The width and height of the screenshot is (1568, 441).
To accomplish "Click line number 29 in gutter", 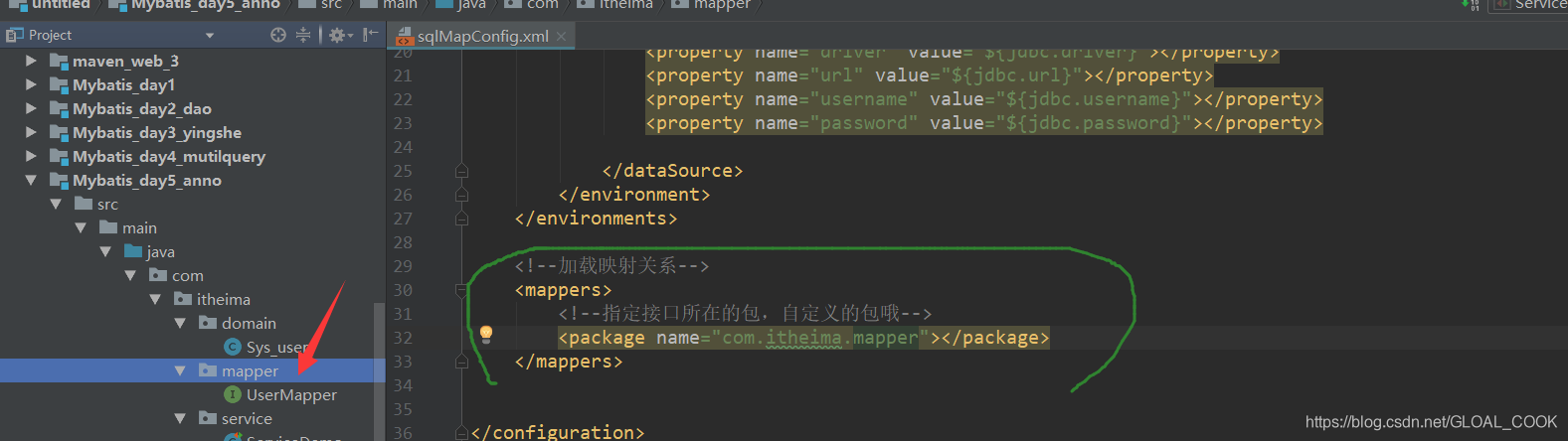I will click(403, 266).
